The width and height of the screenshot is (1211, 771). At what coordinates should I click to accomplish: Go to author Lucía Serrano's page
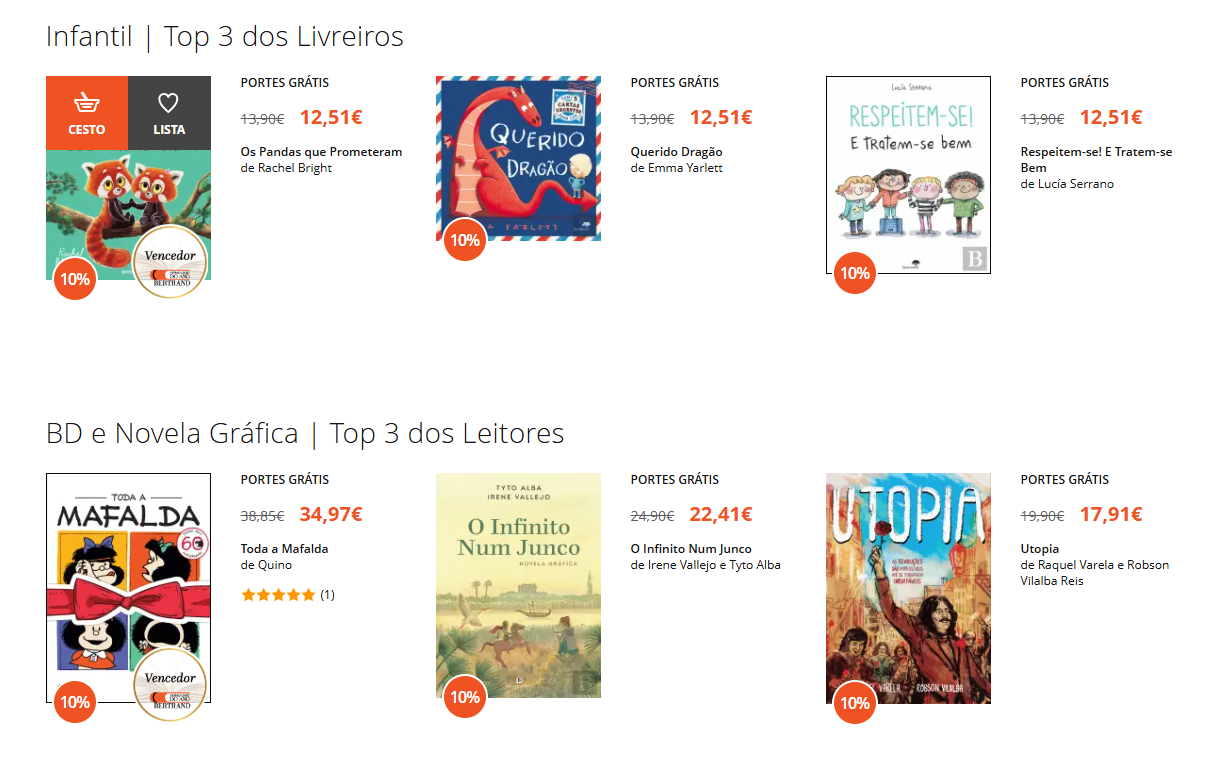click(1074, 184)
